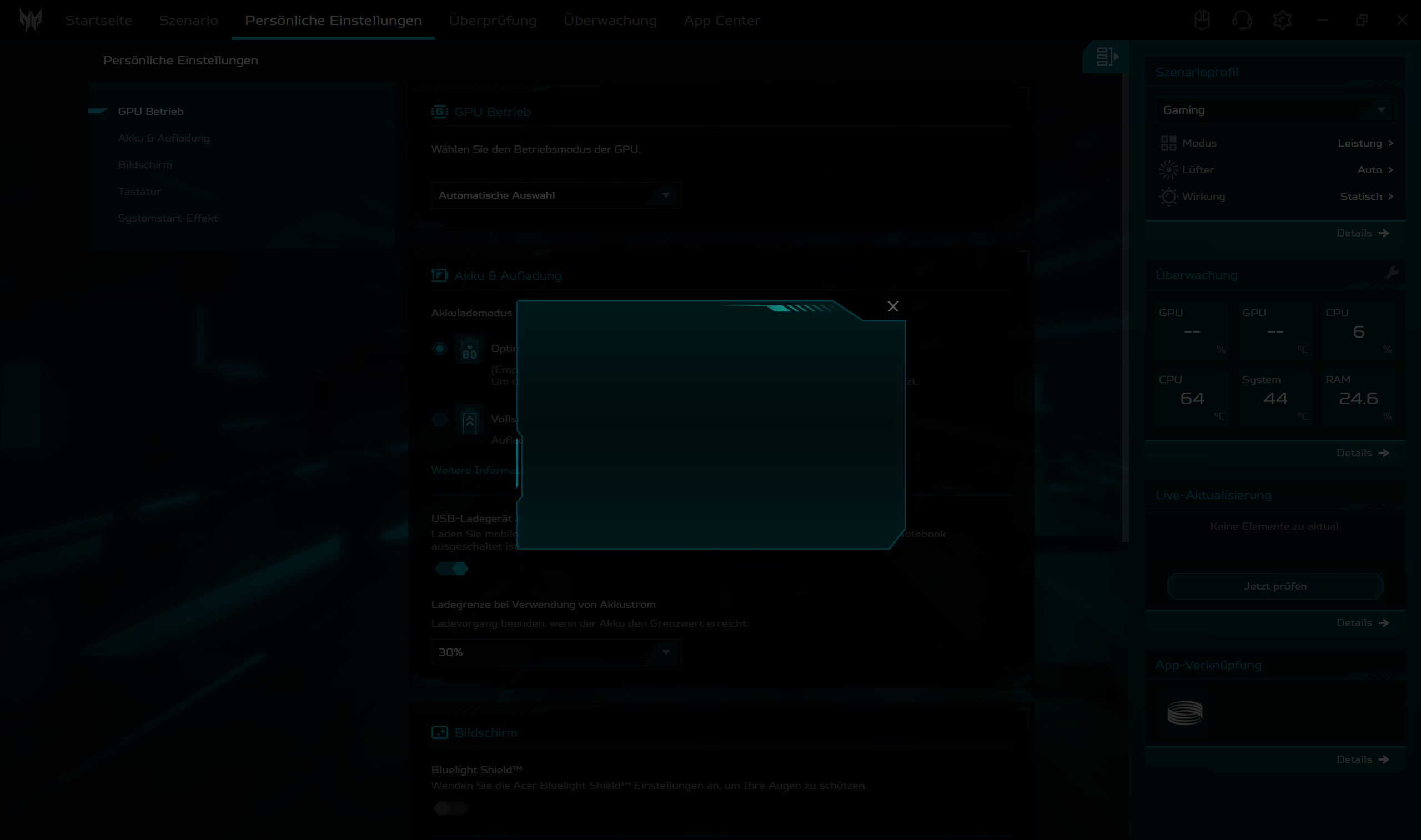Image resolution: width=1421 pixels, height=840 pixels.
Task: Click the Wirkung lighting icon
Action: (x=1168, y=197)
